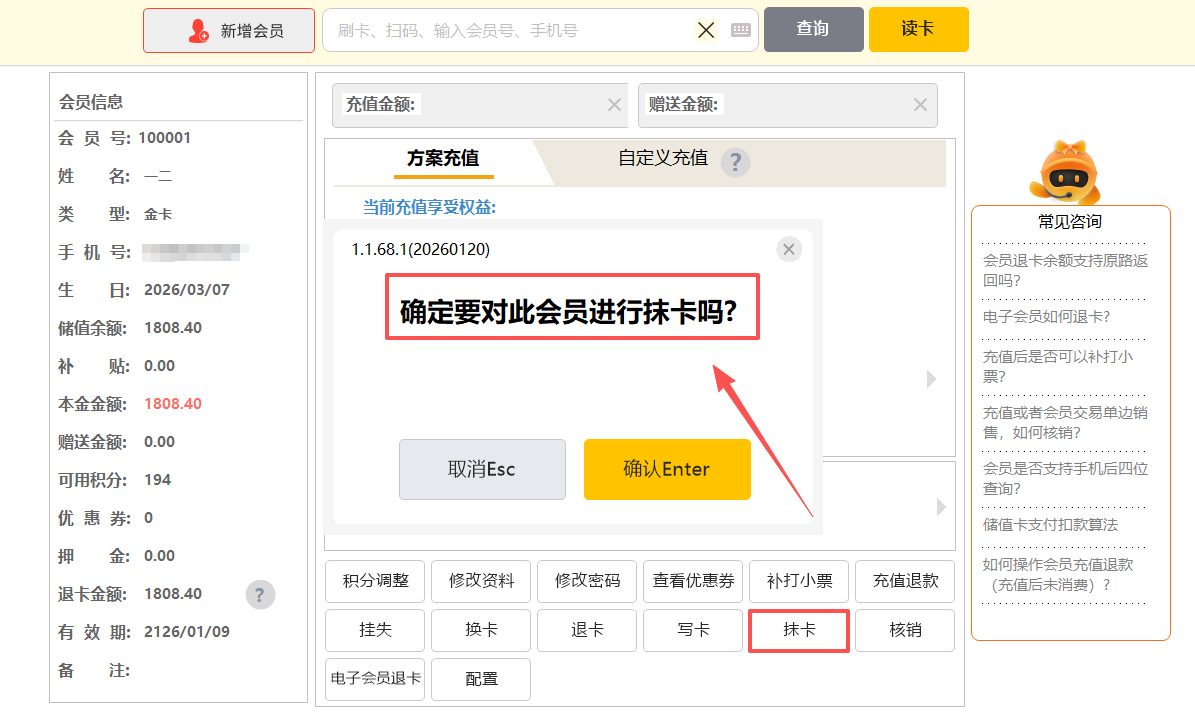The image size is (1195, 723).
Task: Confirm card wipe with 确认Enter
Action: 667,469
